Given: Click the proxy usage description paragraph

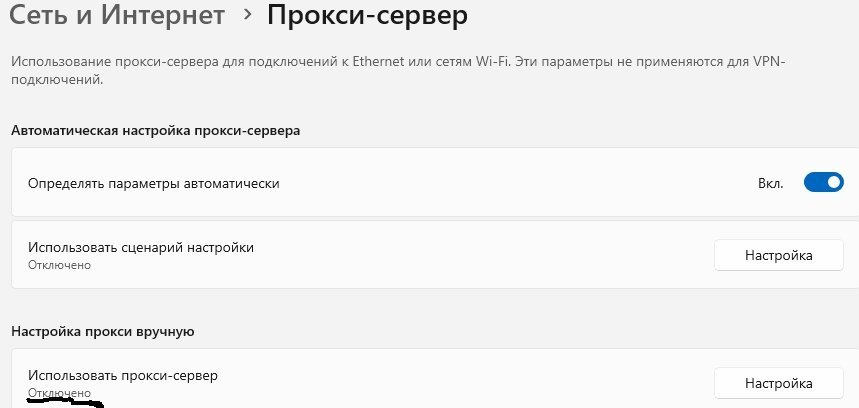Looking at the screenshot, I should click(398, 70).
